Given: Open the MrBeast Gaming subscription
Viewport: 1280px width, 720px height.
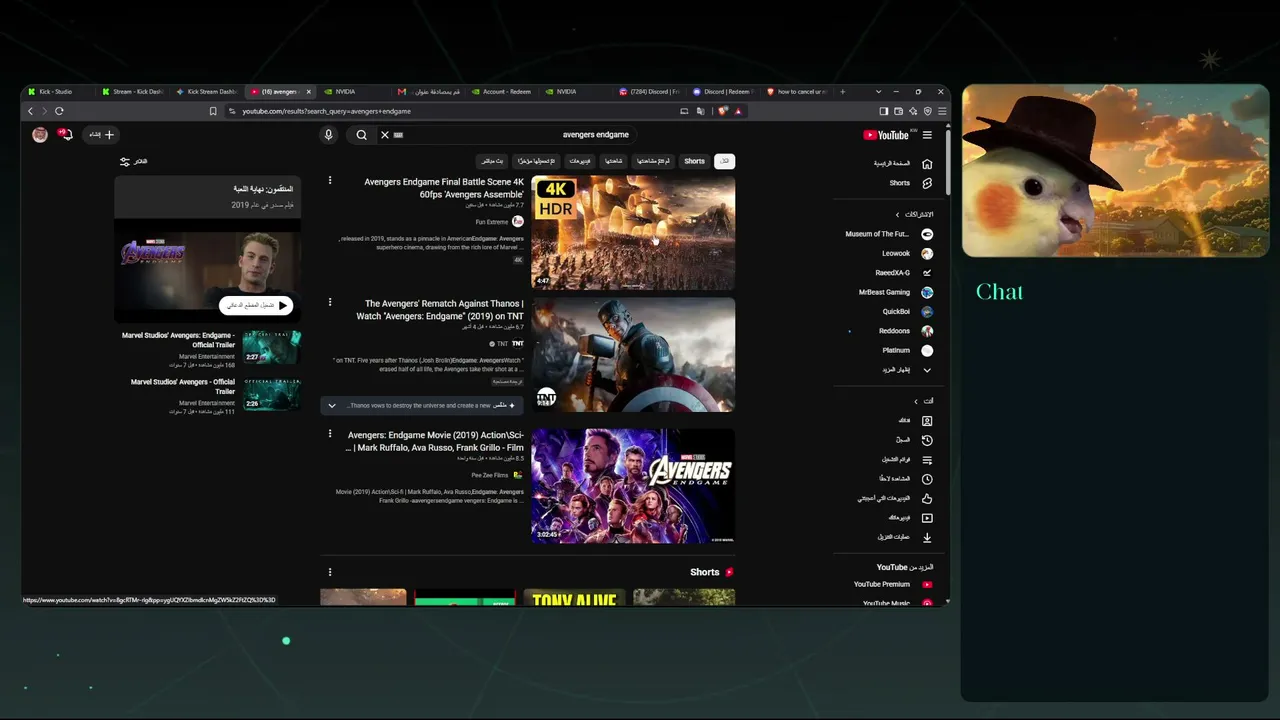Looking at the screenshot, I should (x=896, y=292).
